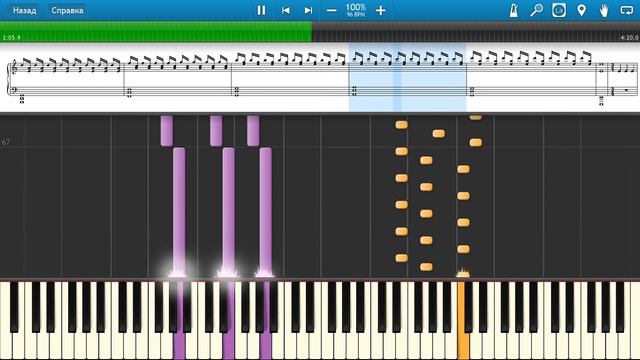The image size is (640, 360).
Task: Pause the song playback
Action: 261,10
